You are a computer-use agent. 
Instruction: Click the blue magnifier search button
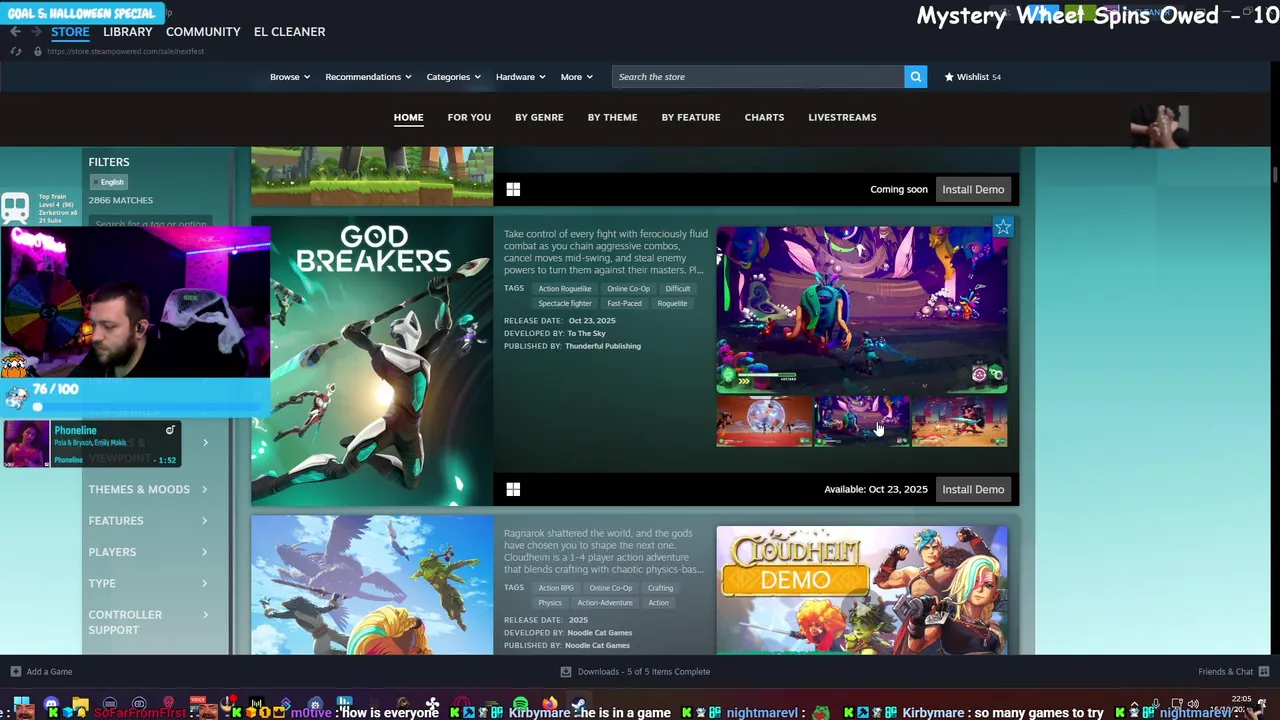coord(915,77)
